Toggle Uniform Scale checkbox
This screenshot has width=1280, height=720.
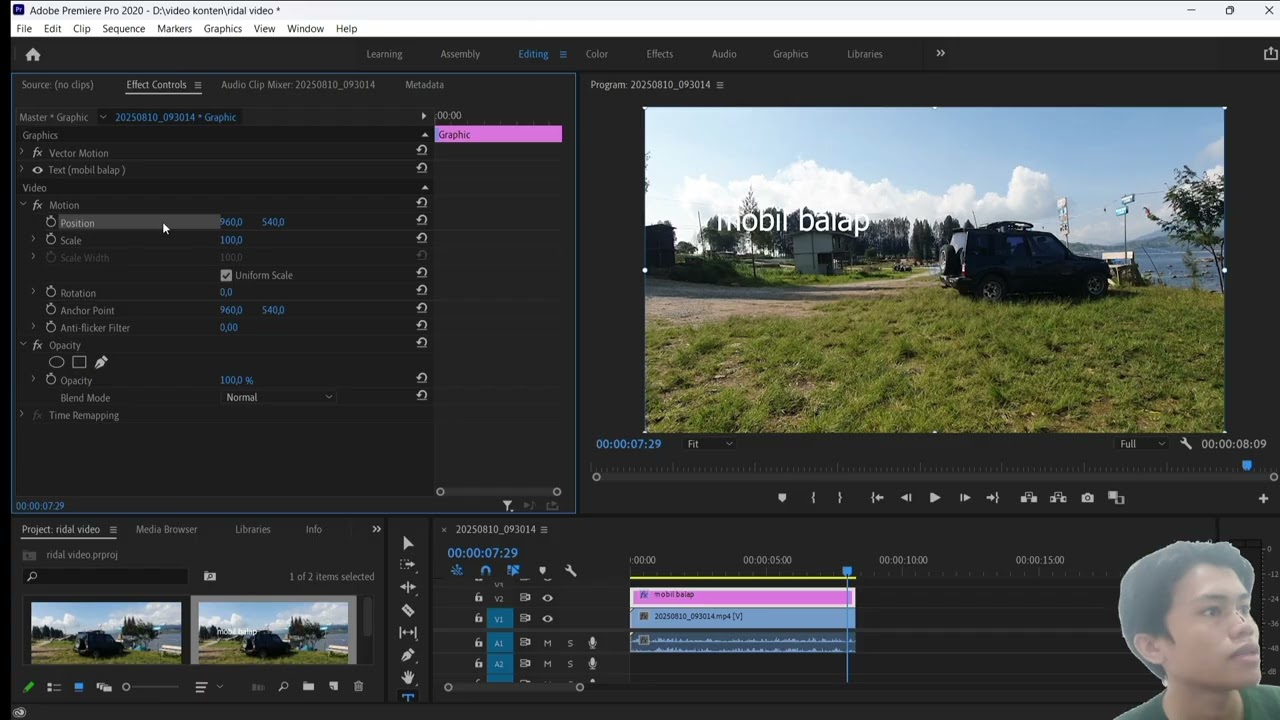(x=226, y=275)
